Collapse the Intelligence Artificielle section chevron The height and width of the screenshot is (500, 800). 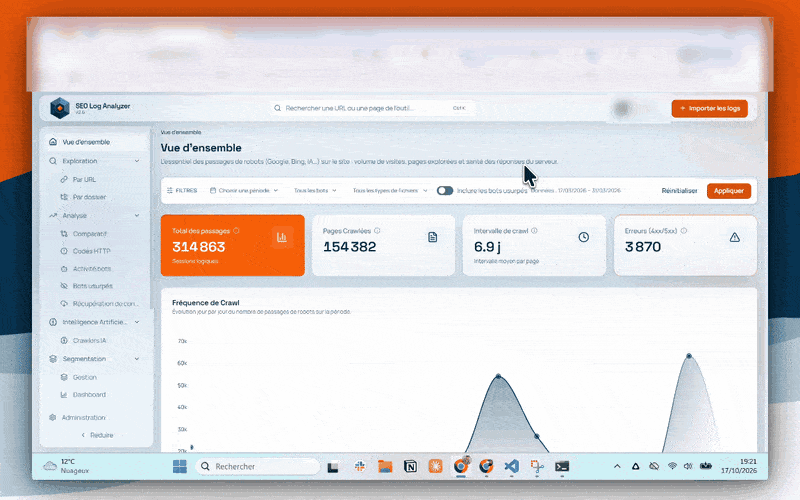pyautogui.click(x=137, y=322)
